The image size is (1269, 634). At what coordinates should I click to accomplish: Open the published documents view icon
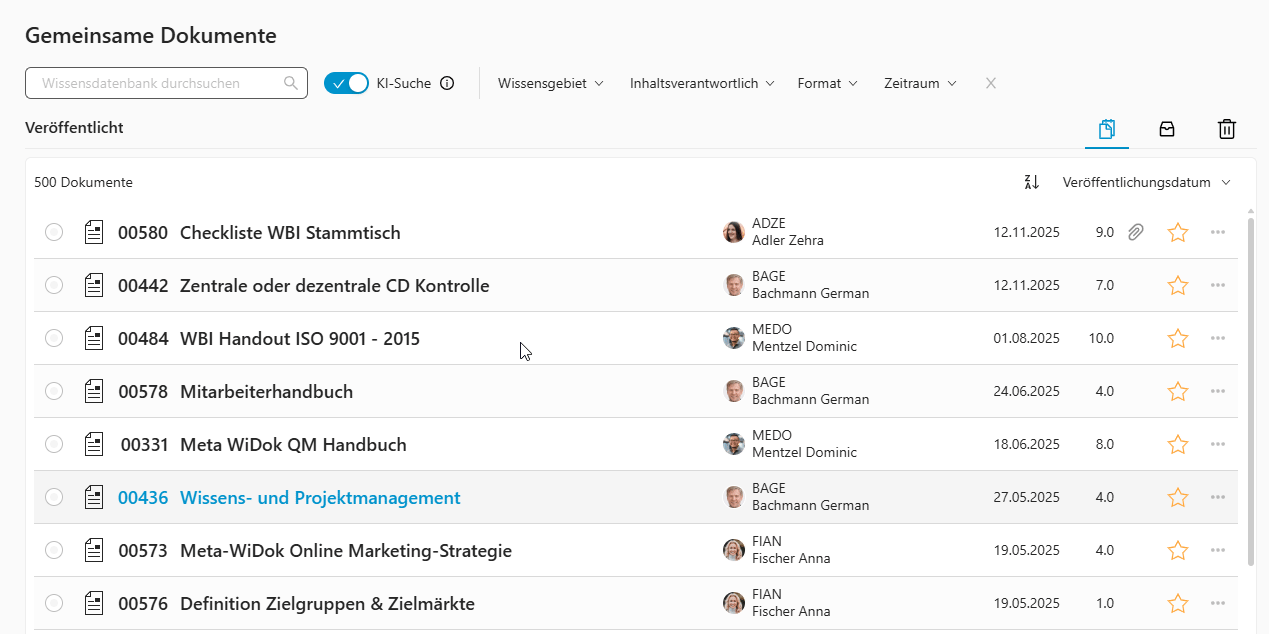pyautogui.click(x=1106, y=129)
